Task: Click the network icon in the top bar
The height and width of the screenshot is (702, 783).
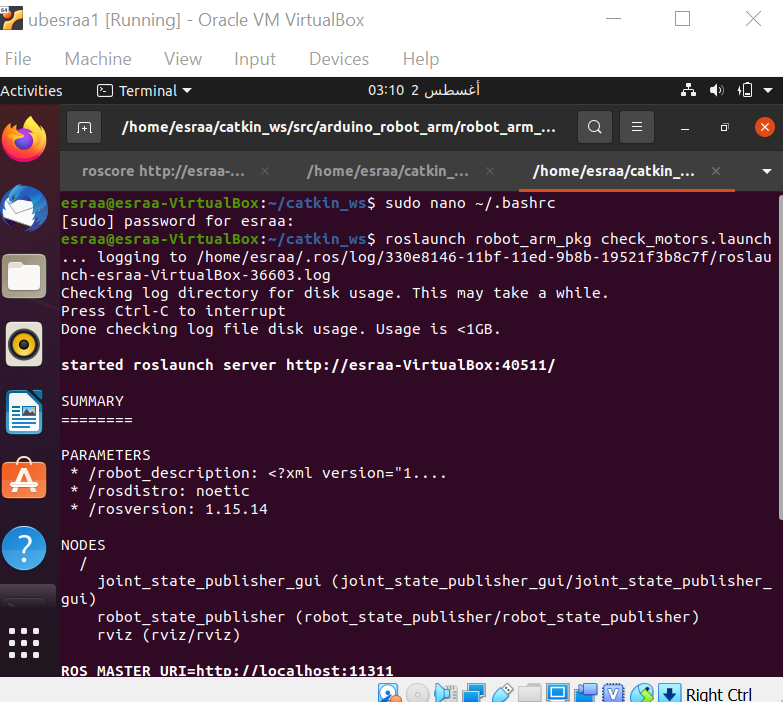Action: tap(688, 90)
